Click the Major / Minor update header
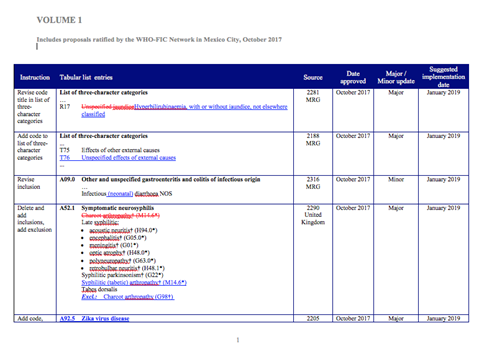The width and height of the screenshot is (479, 364). coord(396,77)
